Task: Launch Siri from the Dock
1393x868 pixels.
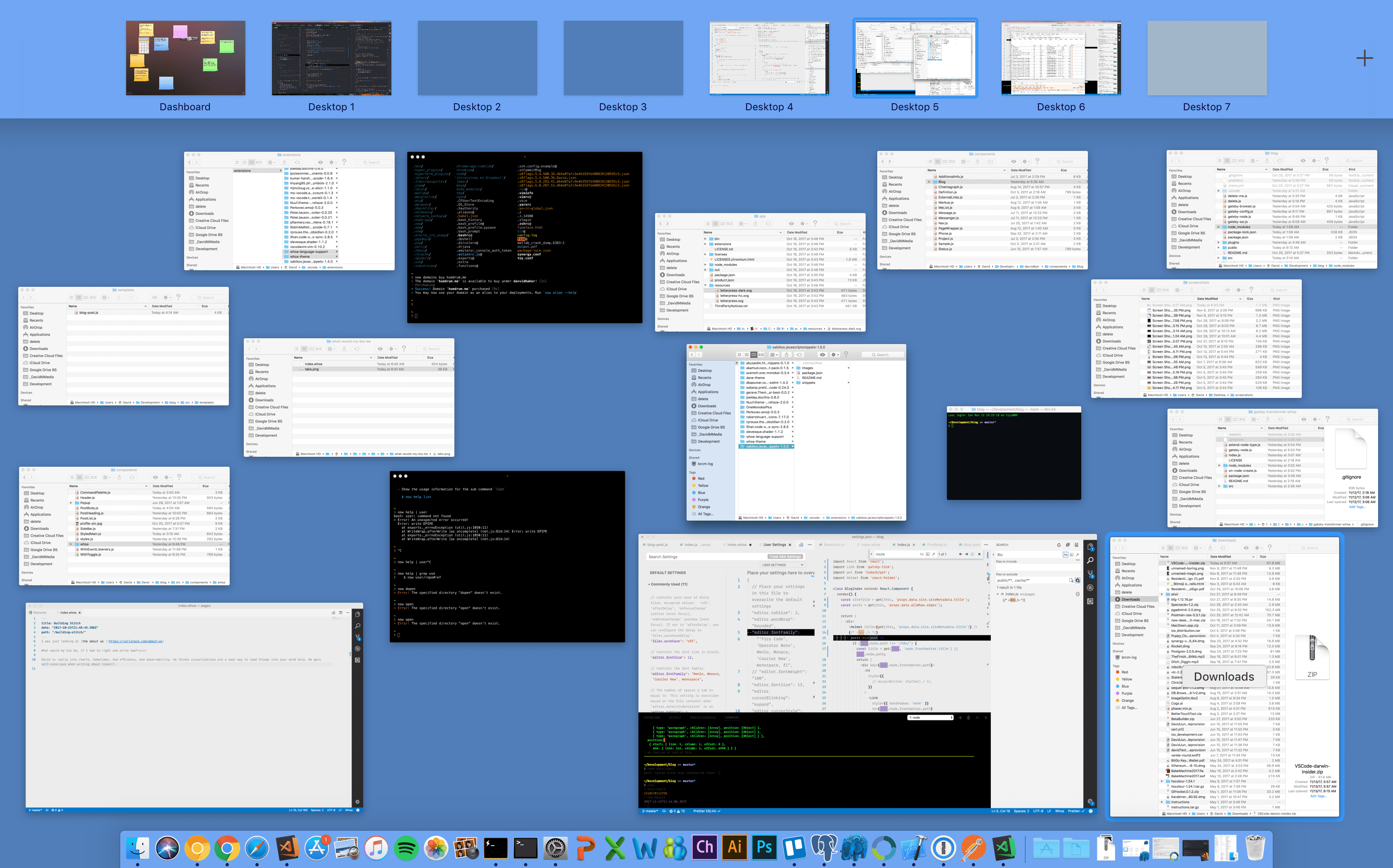Action: [167, 848]
